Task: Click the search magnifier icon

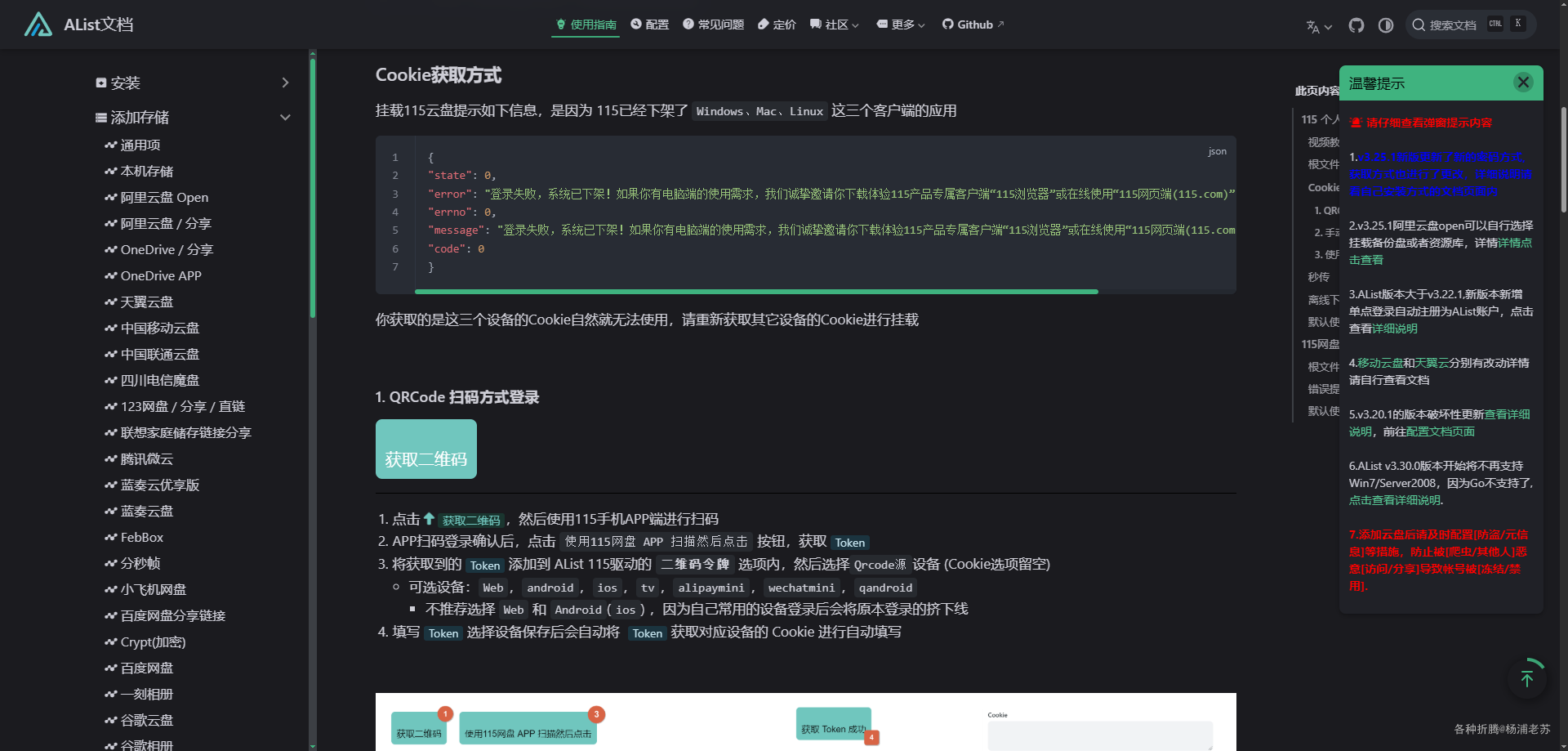Action: (1419, 25)
